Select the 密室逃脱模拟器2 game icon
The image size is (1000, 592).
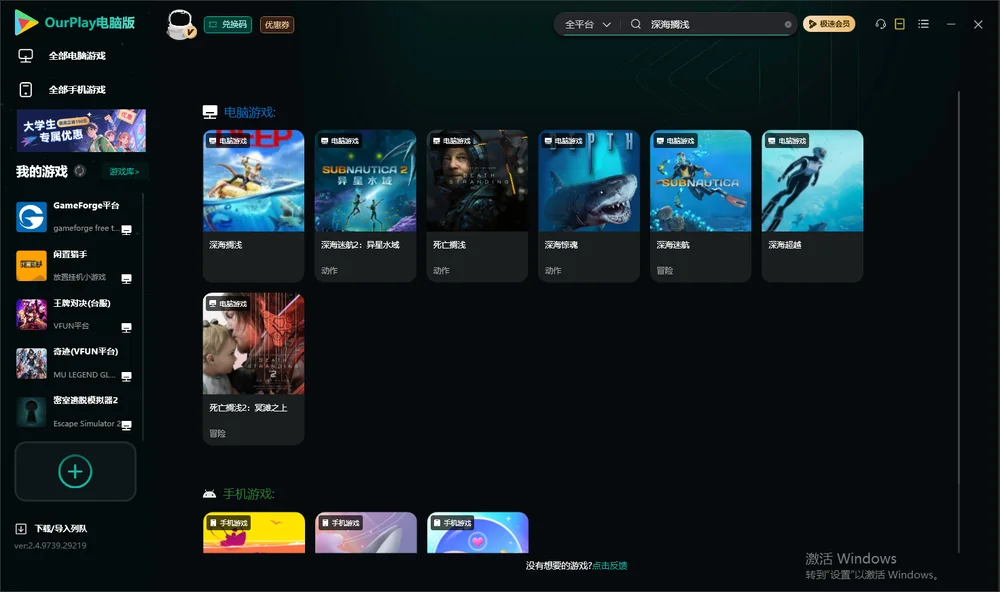click(x=31, y=412)
